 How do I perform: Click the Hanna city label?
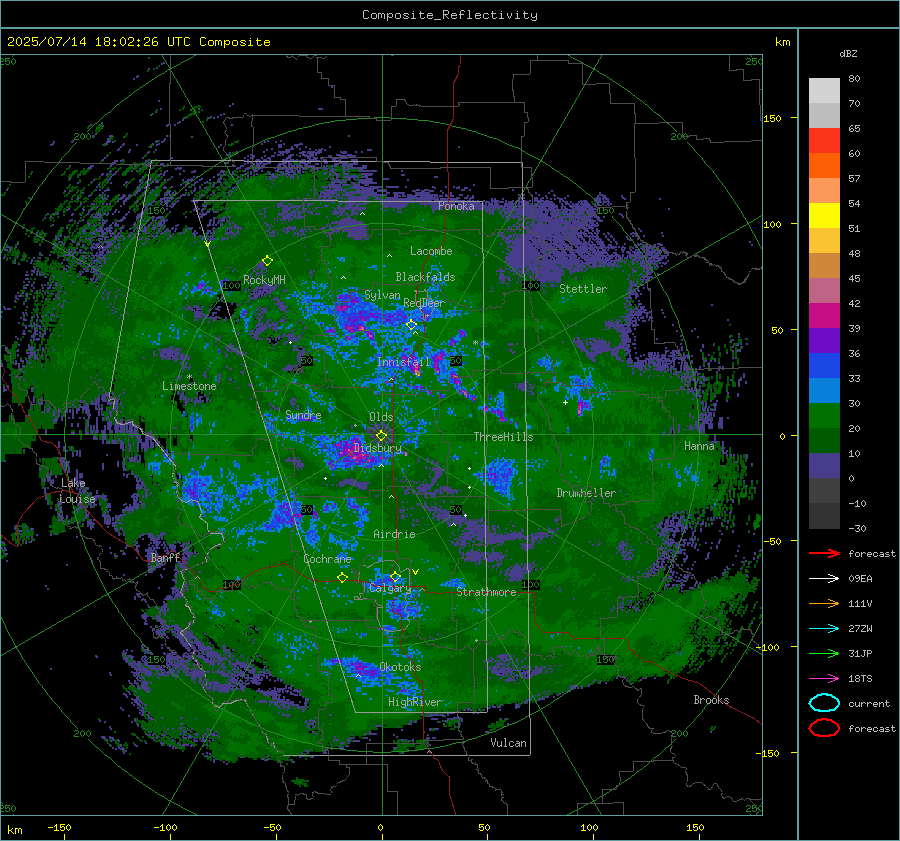[x=699, y=445]
